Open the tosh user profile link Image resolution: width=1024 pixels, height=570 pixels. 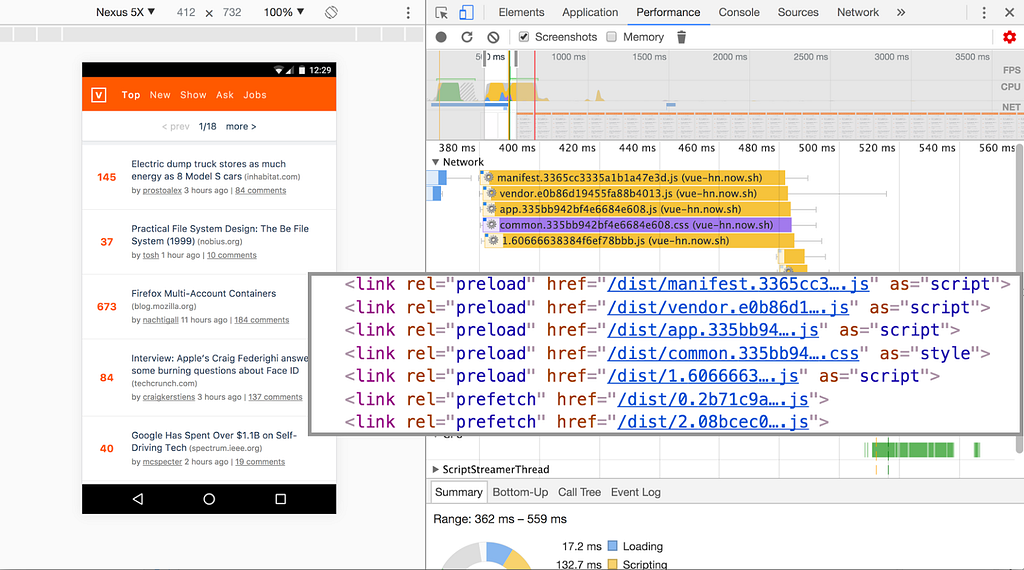(x=151, y=255)
